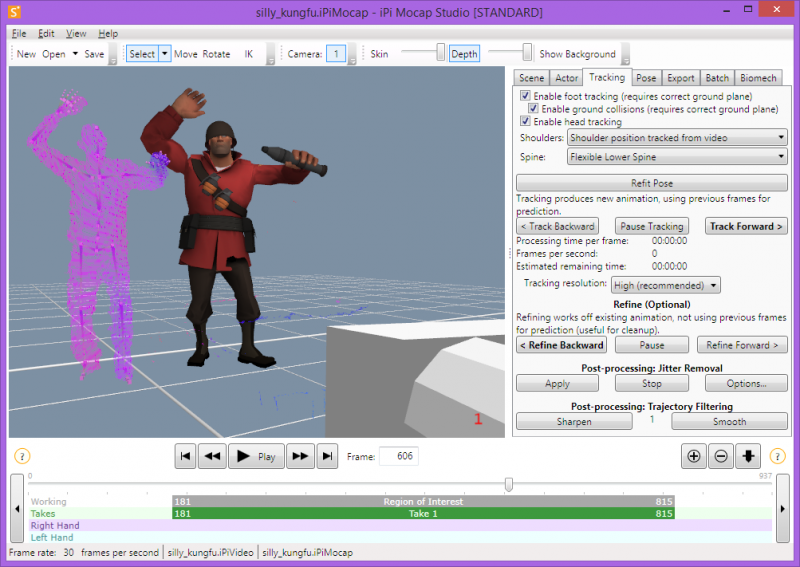
Task: Click New project toolbar button
Action: click(26, 54)
